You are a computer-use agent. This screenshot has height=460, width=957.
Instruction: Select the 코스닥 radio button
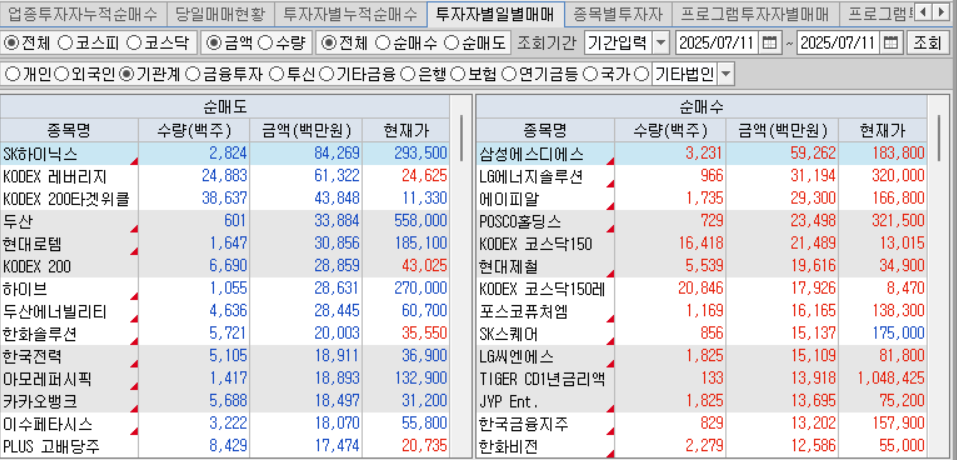coord(133,43)
